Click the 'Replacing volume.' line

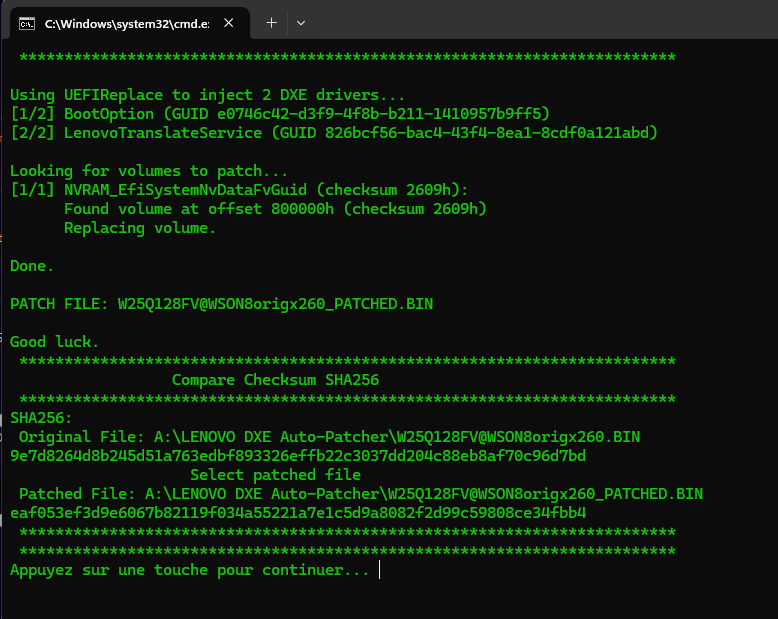click(140, 228)
